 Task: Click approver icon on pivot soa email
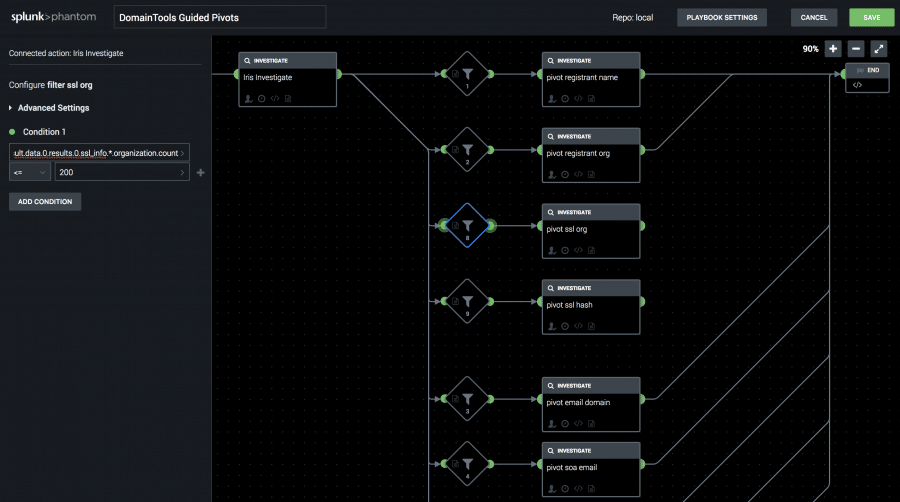[x=552, y=489]
